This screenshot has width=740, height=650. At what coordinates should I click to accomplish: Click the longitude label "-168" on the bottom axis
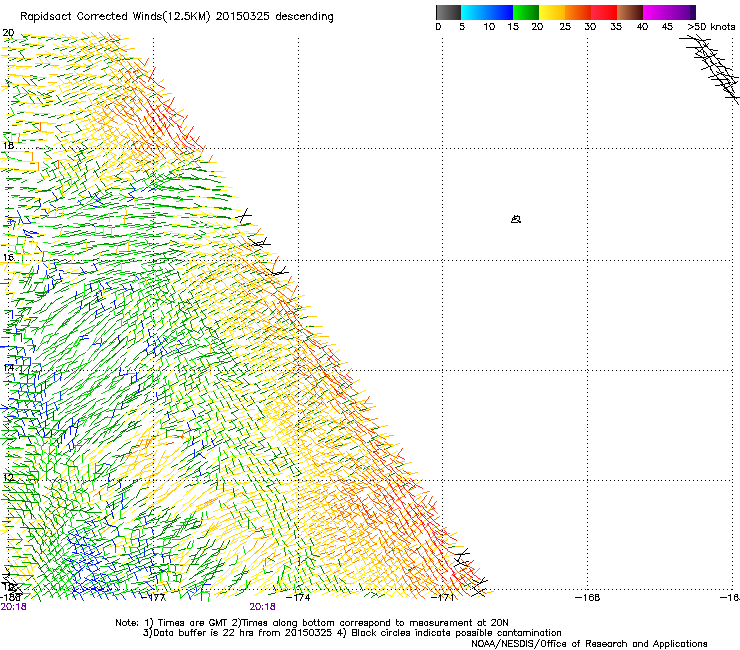click(588, 598)
